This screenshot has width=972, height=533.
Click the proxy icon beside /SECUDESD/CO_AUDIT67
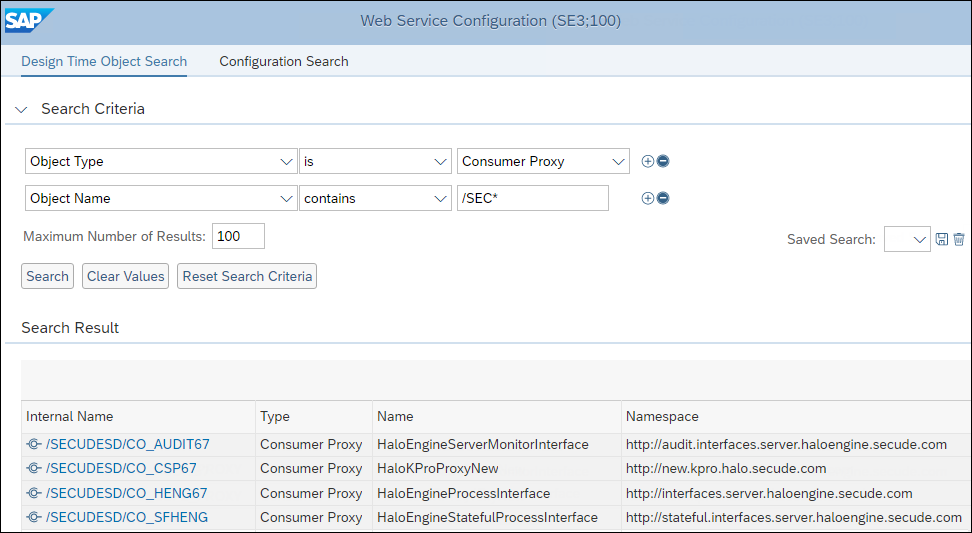(x=34, y=444)
